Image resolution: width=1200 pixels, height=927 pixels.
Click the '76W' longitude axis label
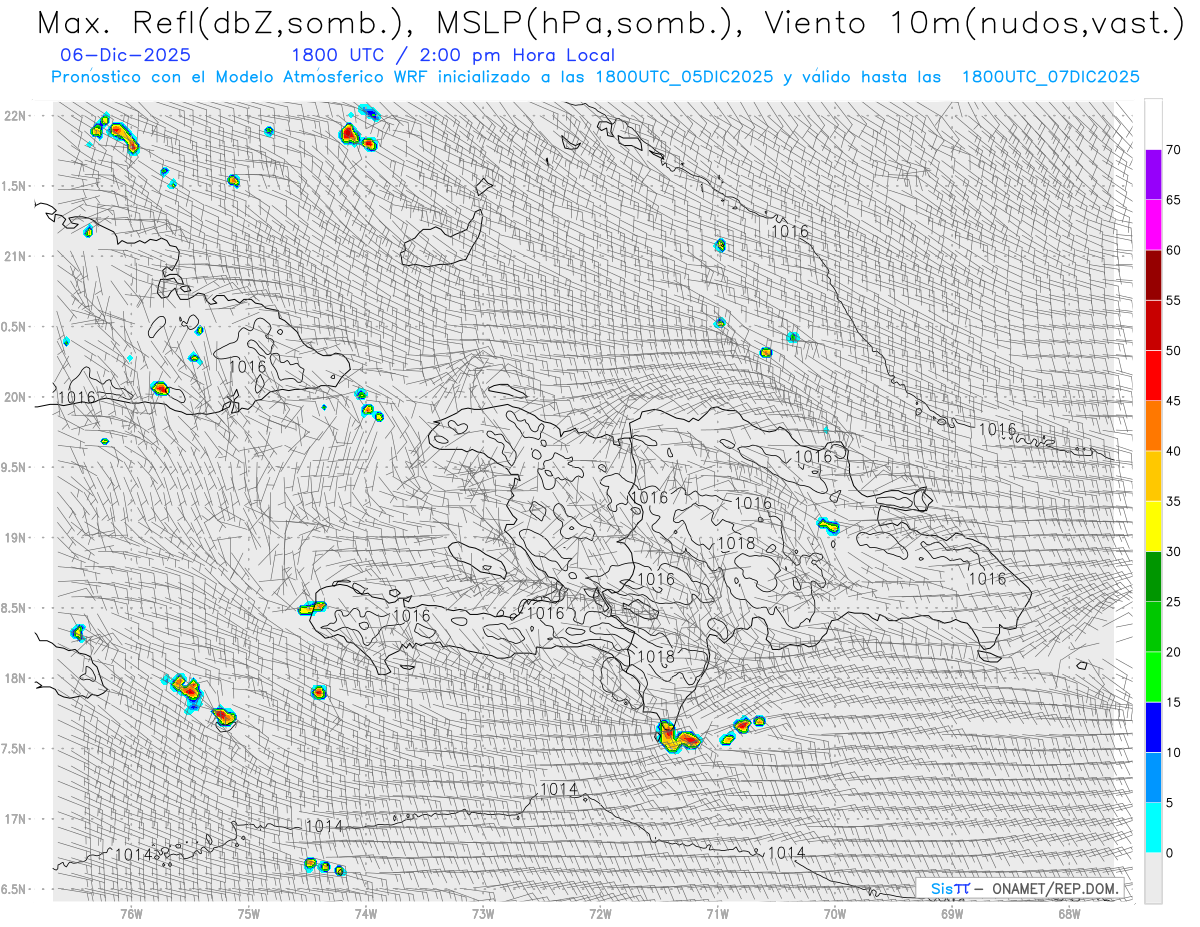[131, 912]
